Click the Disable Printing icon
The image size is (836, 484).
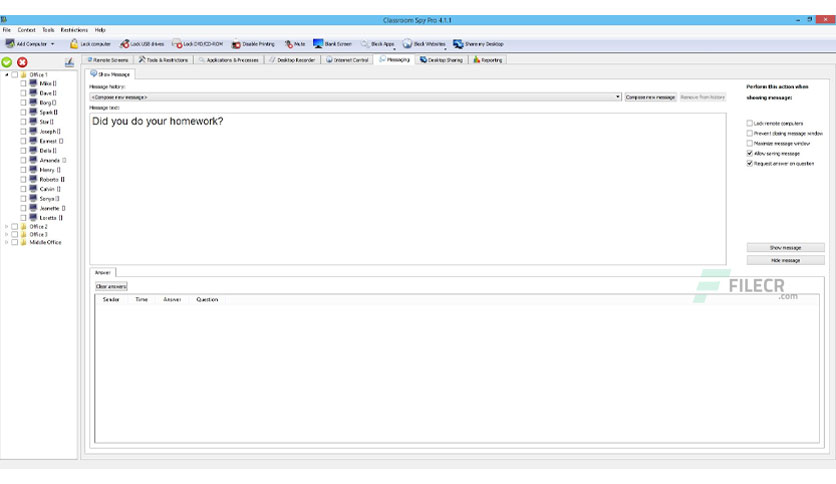[237, 44]
